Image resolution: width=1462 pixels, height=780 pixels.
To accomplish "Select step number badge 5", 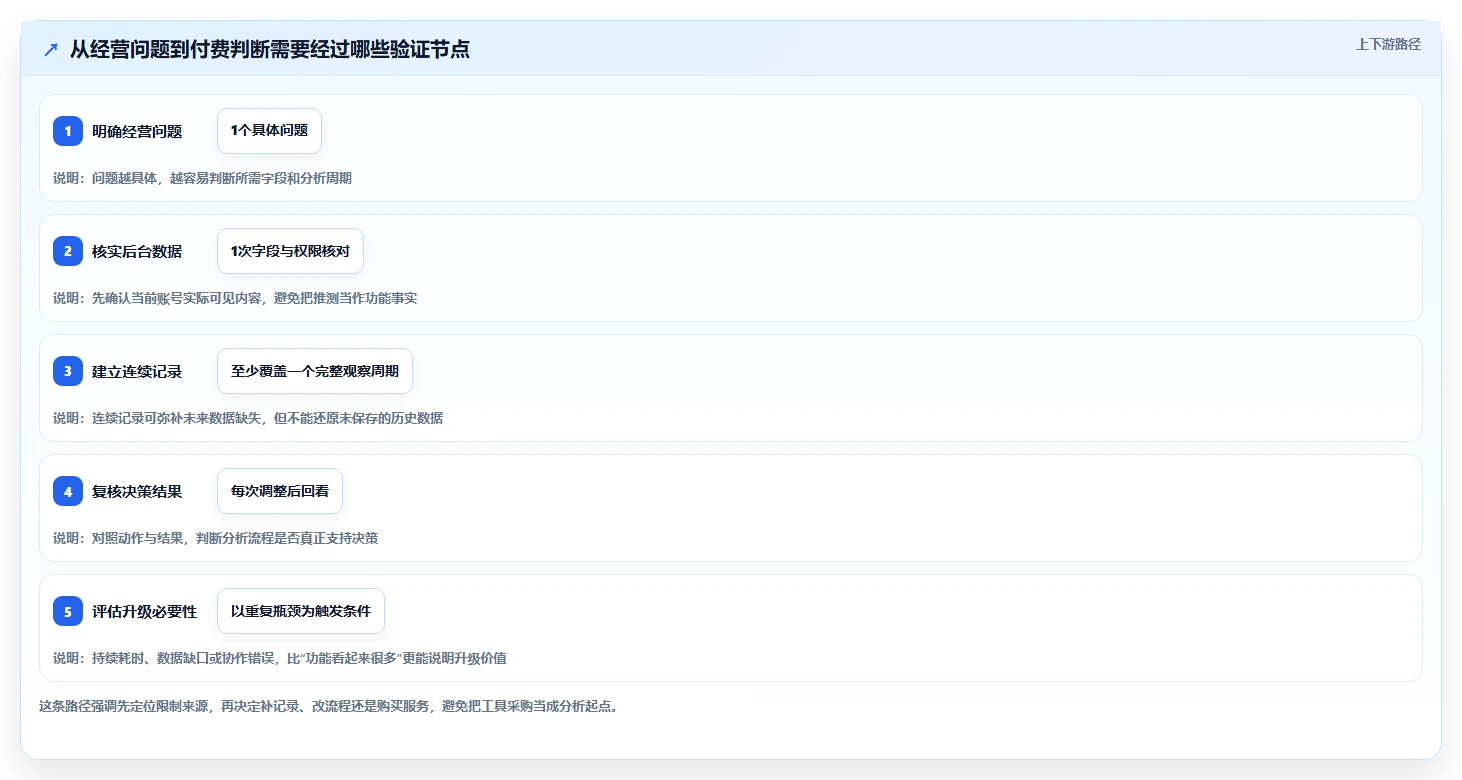I will pyautogui.click(x=68, y=611).
